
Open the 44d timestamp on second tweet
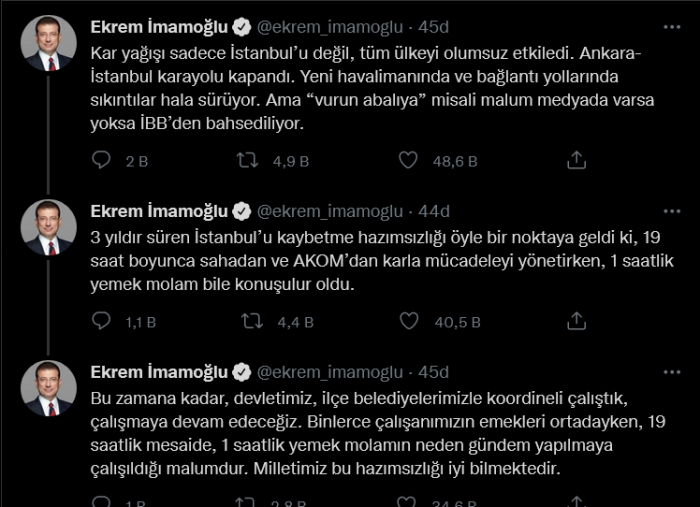coord(435,211)
